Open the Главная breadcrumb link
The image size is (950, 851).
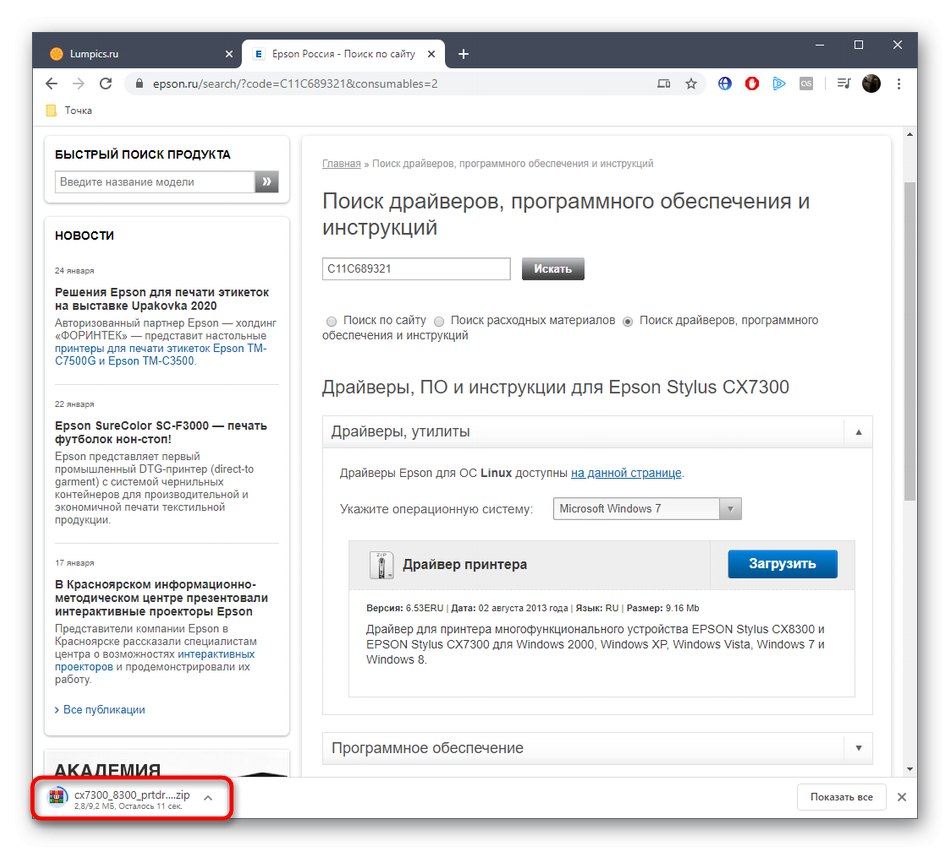[x=341, y=164]
